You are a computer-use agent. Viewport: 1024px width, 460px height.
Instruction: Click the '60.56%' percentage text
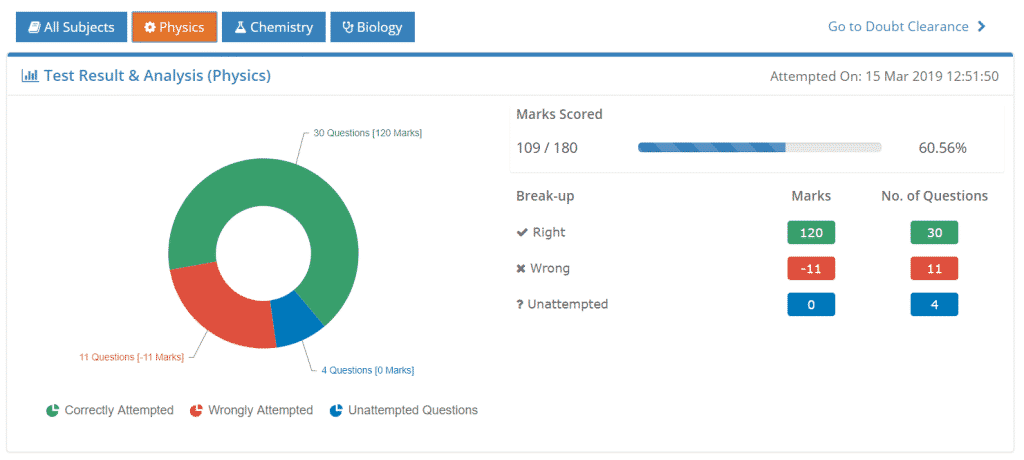tap(942, 148)
